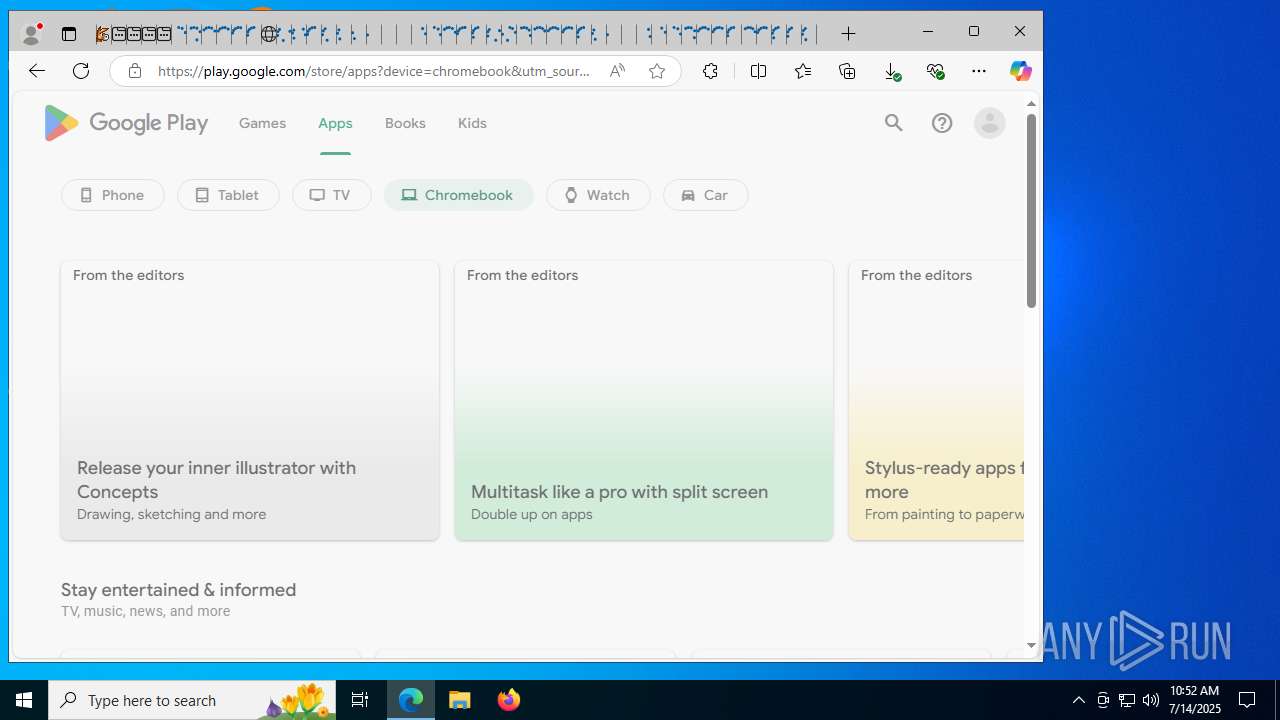Click the Meet Now tray icon
This screenshot has height=720, width=1280.
tap(1103, 700)
